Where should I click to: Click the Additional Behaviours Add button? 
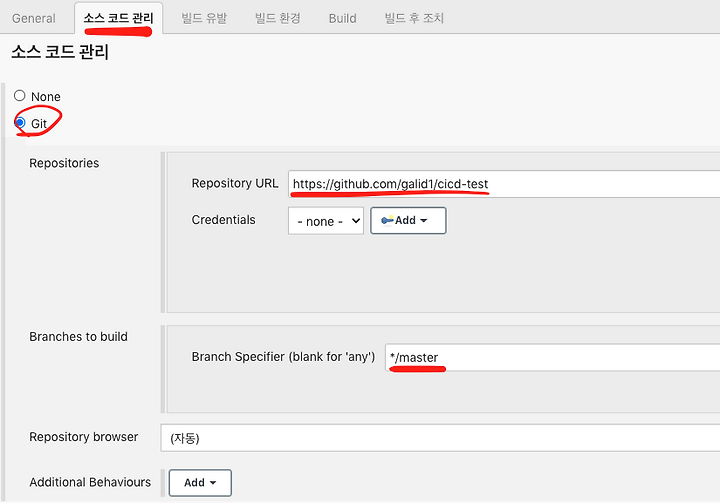pyautogui.click(x=200, y=483)
